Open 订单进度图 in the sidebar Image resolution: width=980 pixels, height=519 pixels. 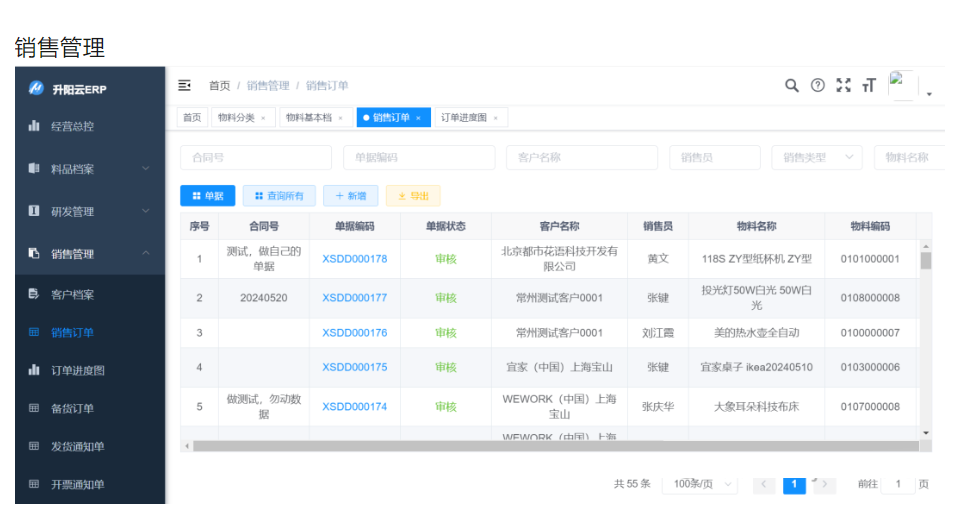click(x=78, y=371)
